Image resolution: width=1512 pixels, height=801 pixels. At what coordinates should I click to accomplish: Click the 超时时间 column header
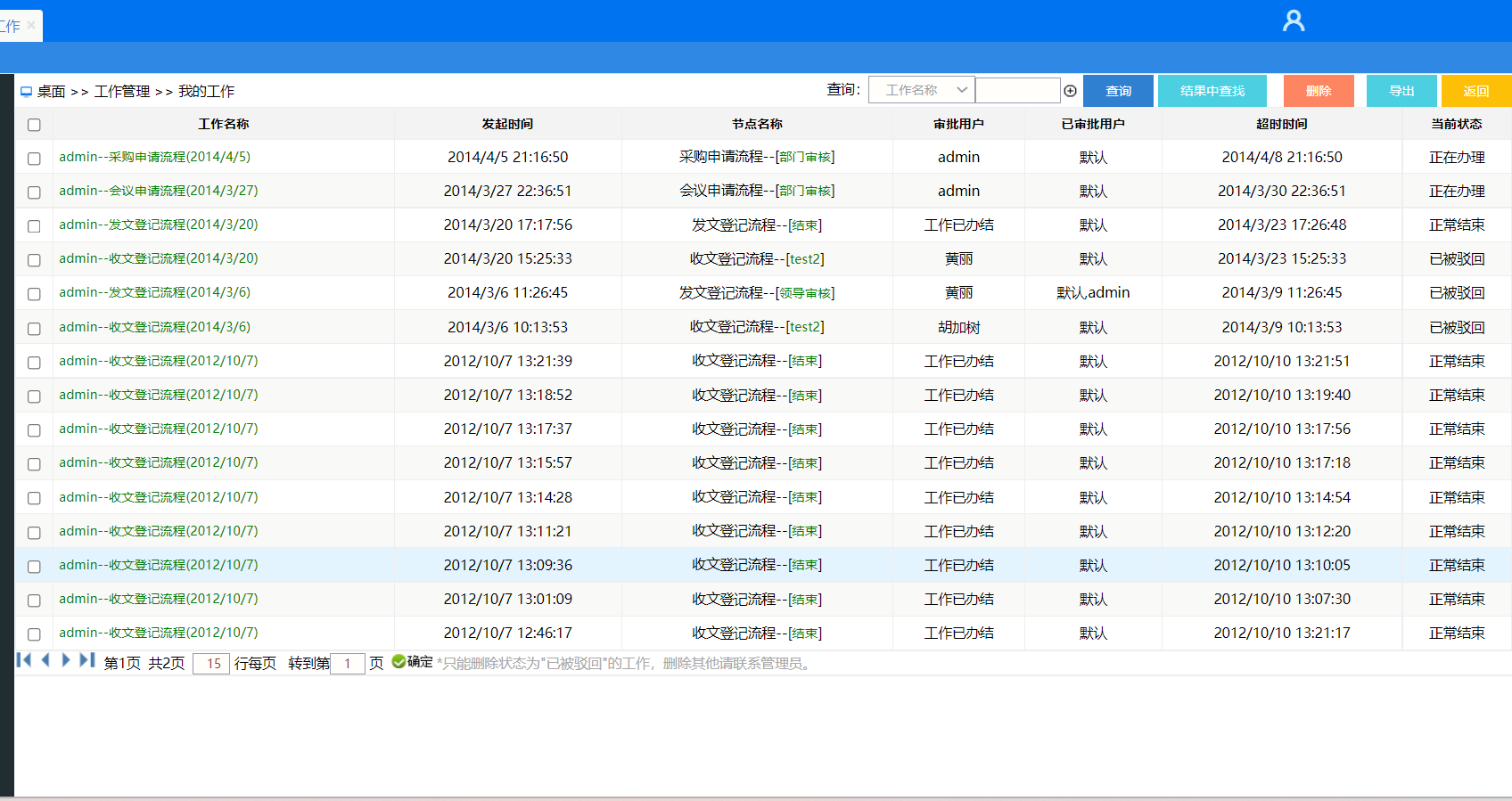(1282, 124)
